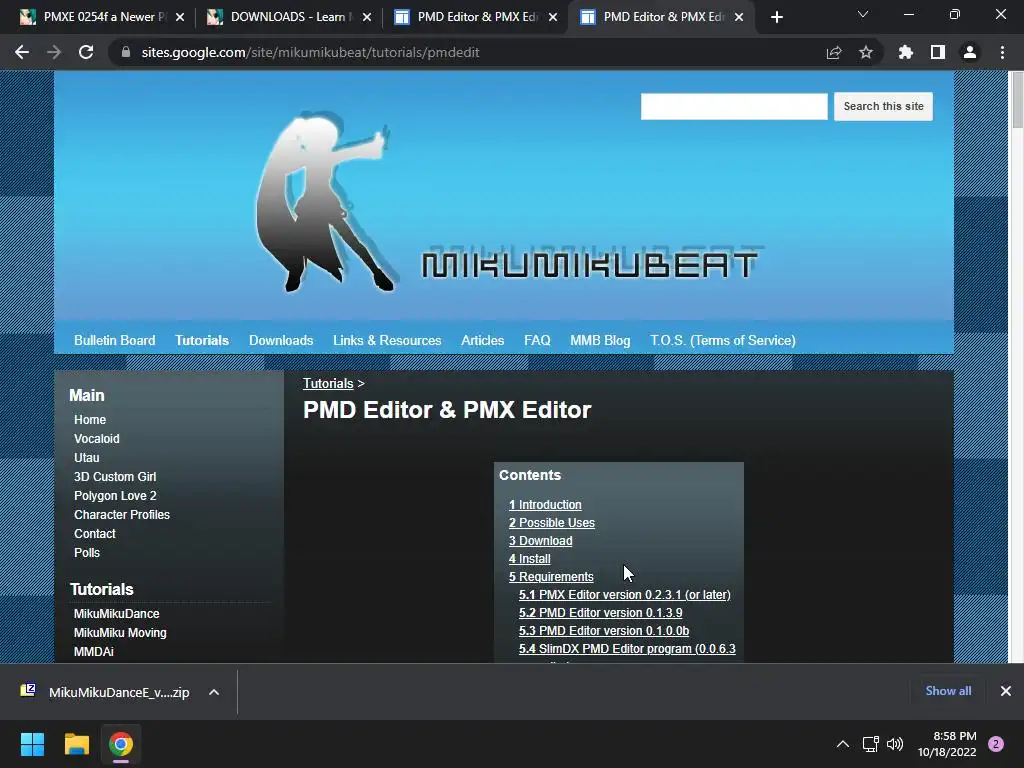Jump to 5.2 PMD Editor version 0.1.3.9

601,613
